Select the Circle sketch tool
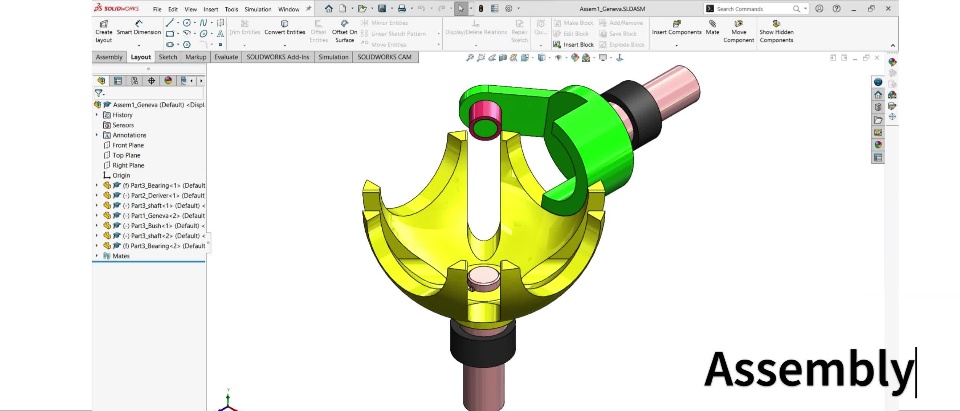Screen dimensions: 960x411 tap(187, 23)
